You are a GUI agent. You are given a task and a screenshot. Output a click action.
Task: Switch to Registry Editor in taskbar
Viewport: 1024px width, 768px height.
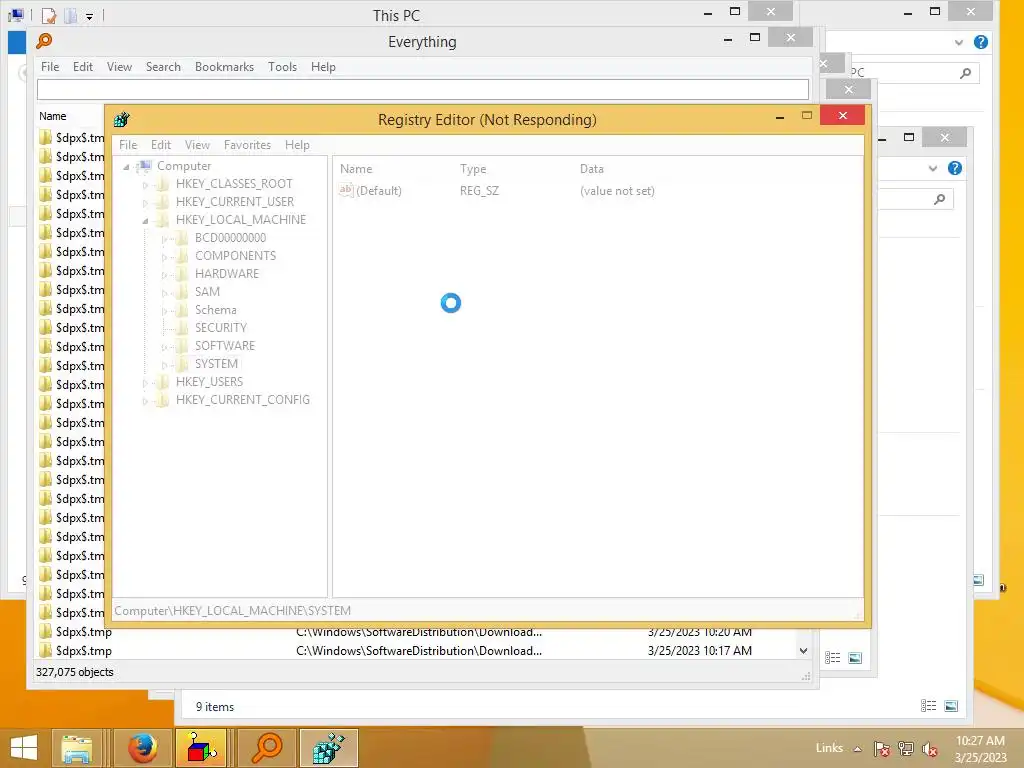(x=328, y=748)
